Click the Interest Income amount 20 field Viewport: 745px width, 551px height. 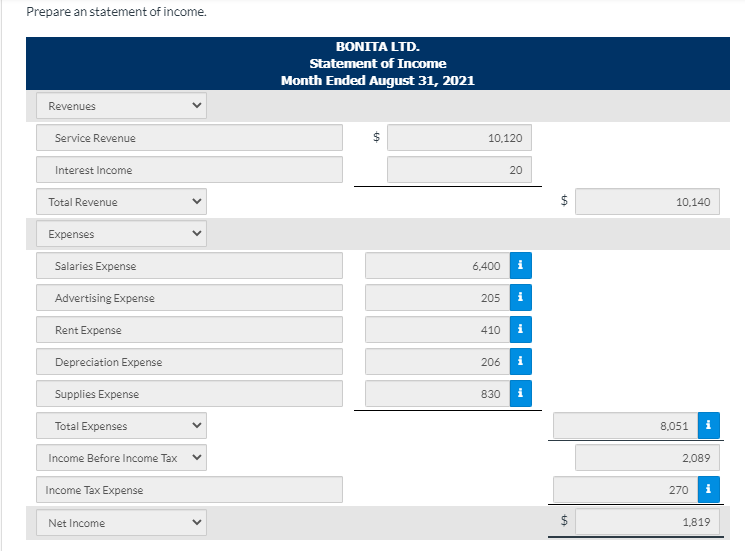[459, 170]
